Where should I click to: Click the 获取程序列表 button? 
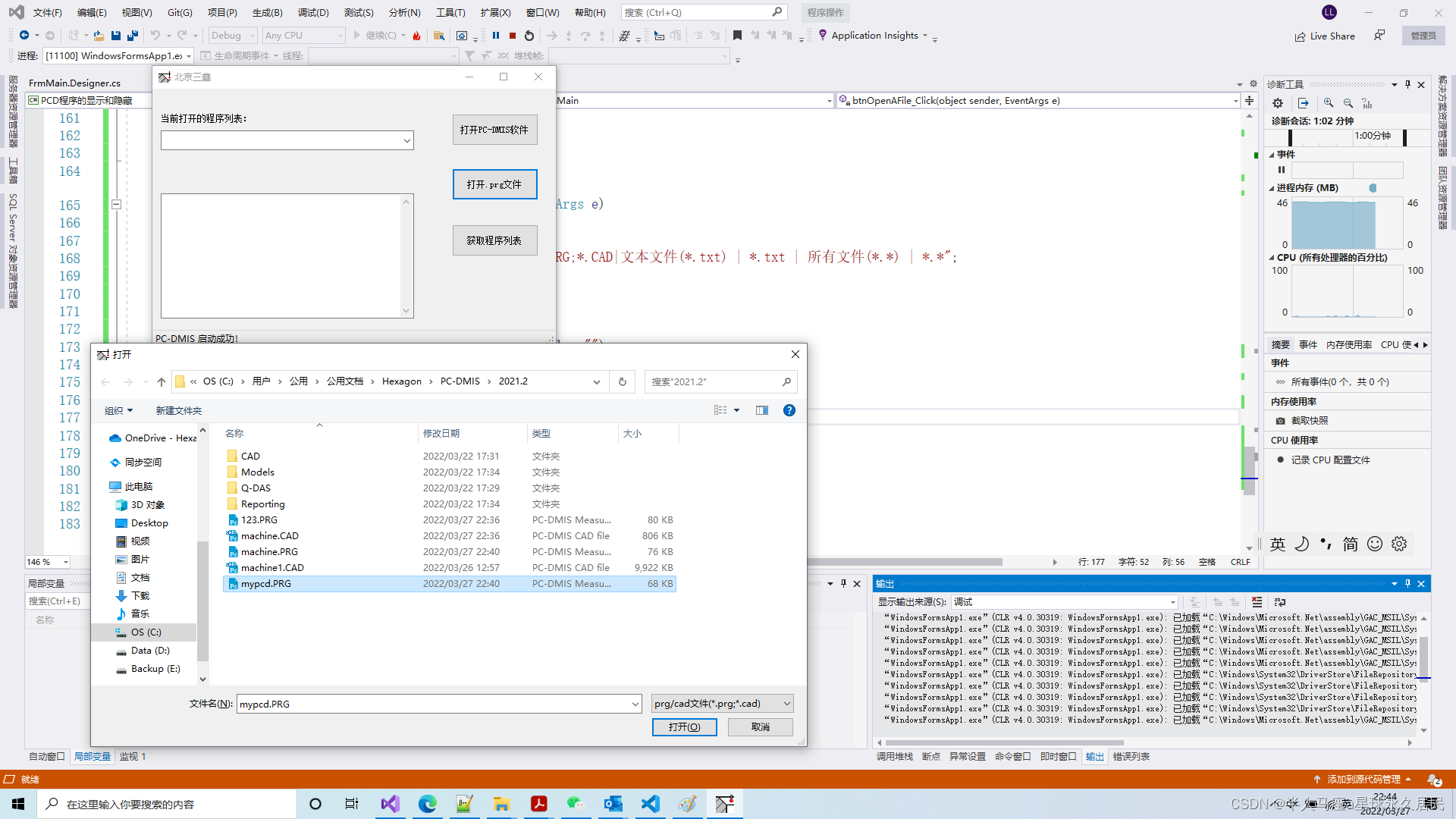tap(494, 240)
